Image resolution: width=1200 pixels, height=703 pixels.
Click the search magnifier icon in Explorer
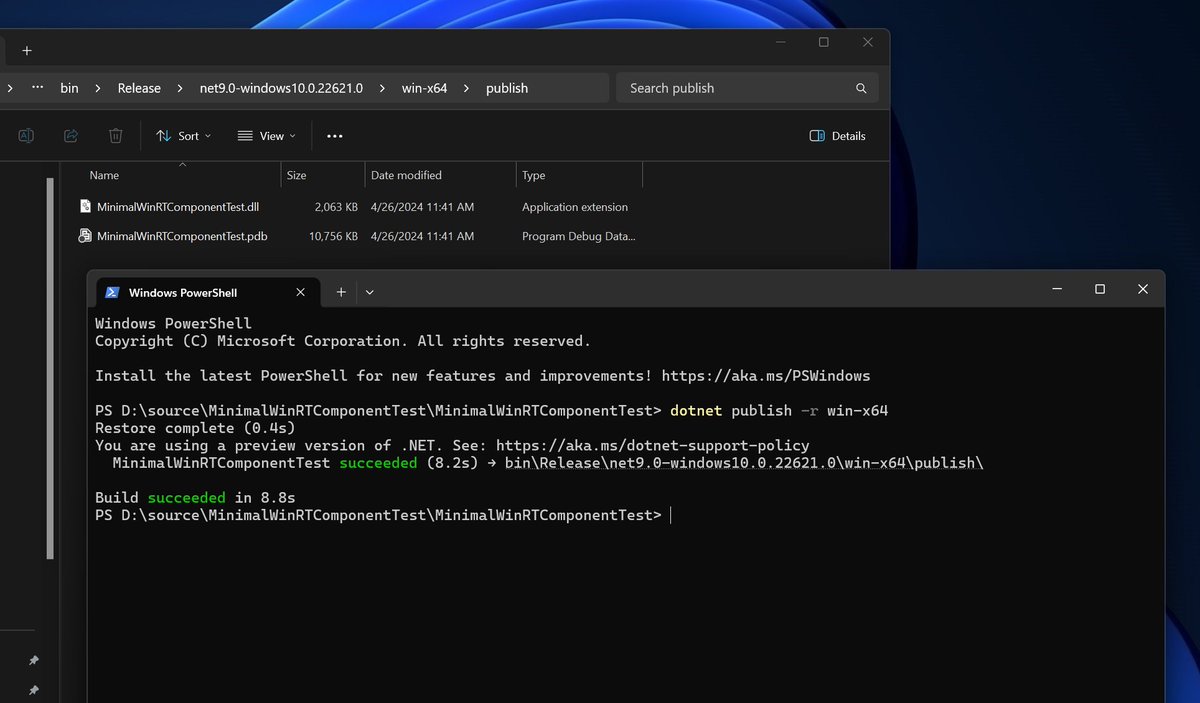pyautogui.click(x=861, y=88)
